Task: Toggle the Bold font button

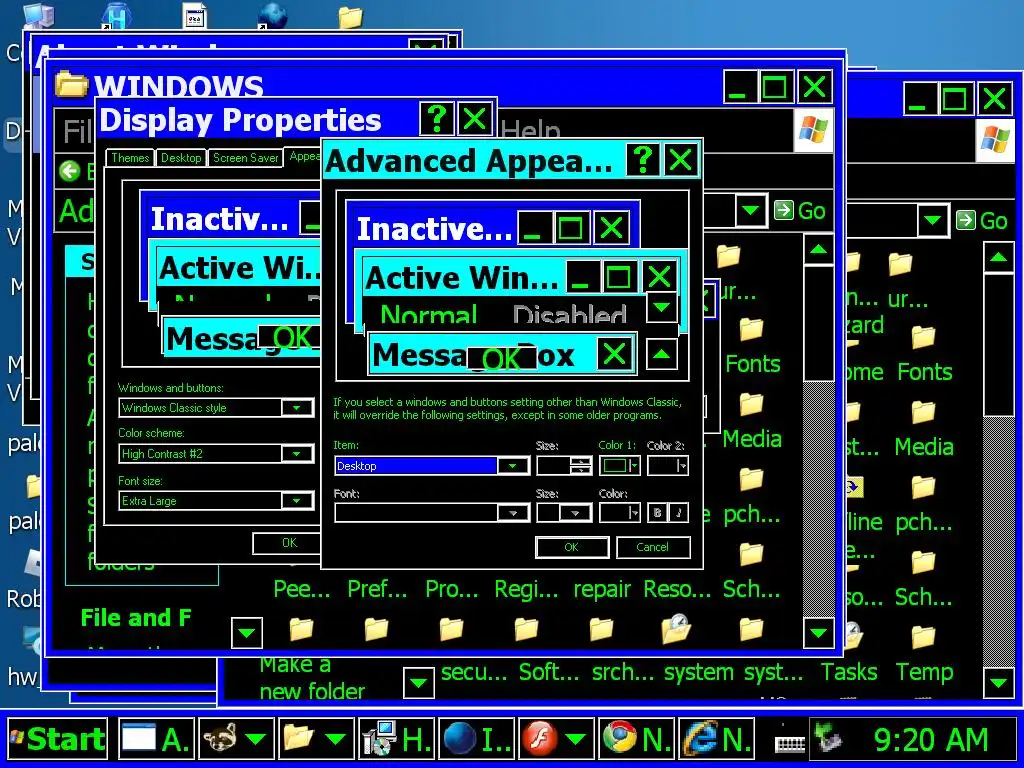Action: click(x=657, y=513)
